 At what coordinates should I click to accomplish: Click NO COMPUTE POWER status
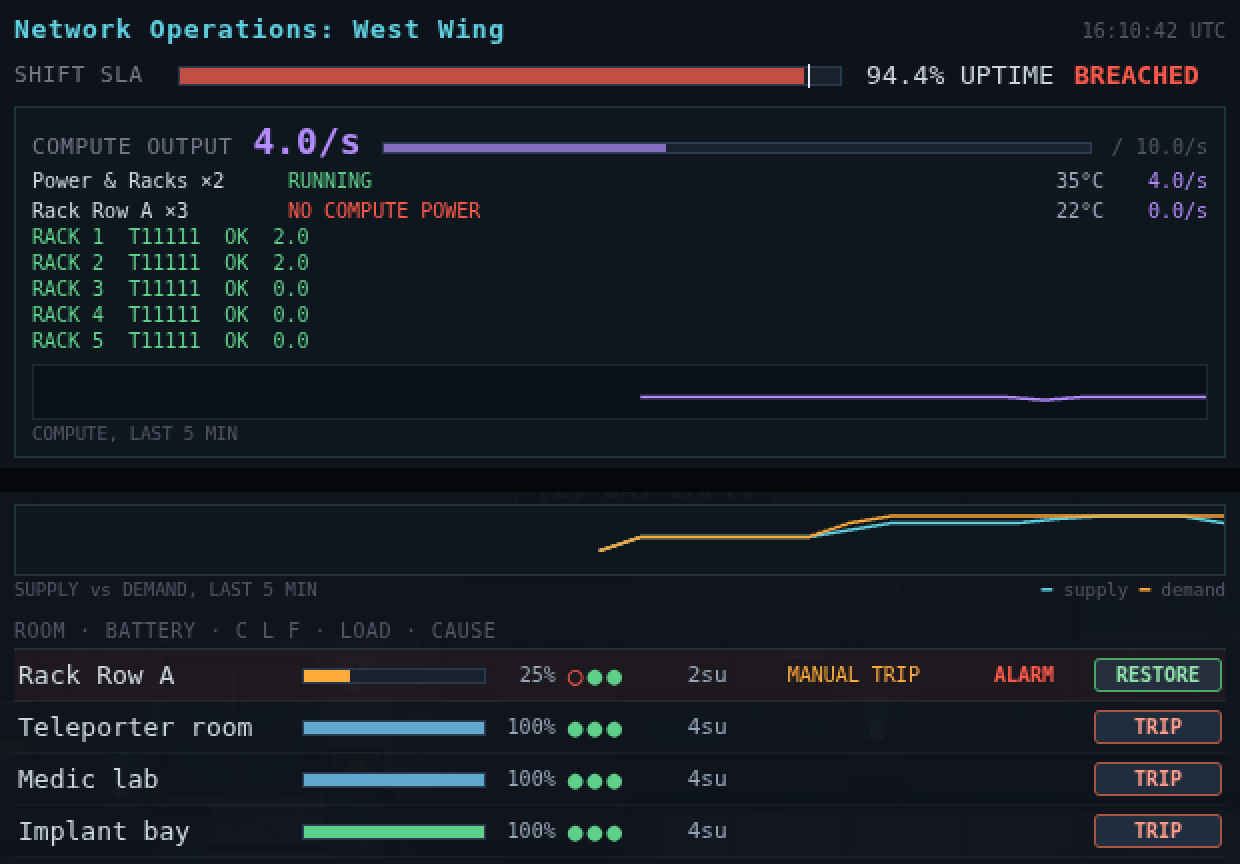click(384, 211)
